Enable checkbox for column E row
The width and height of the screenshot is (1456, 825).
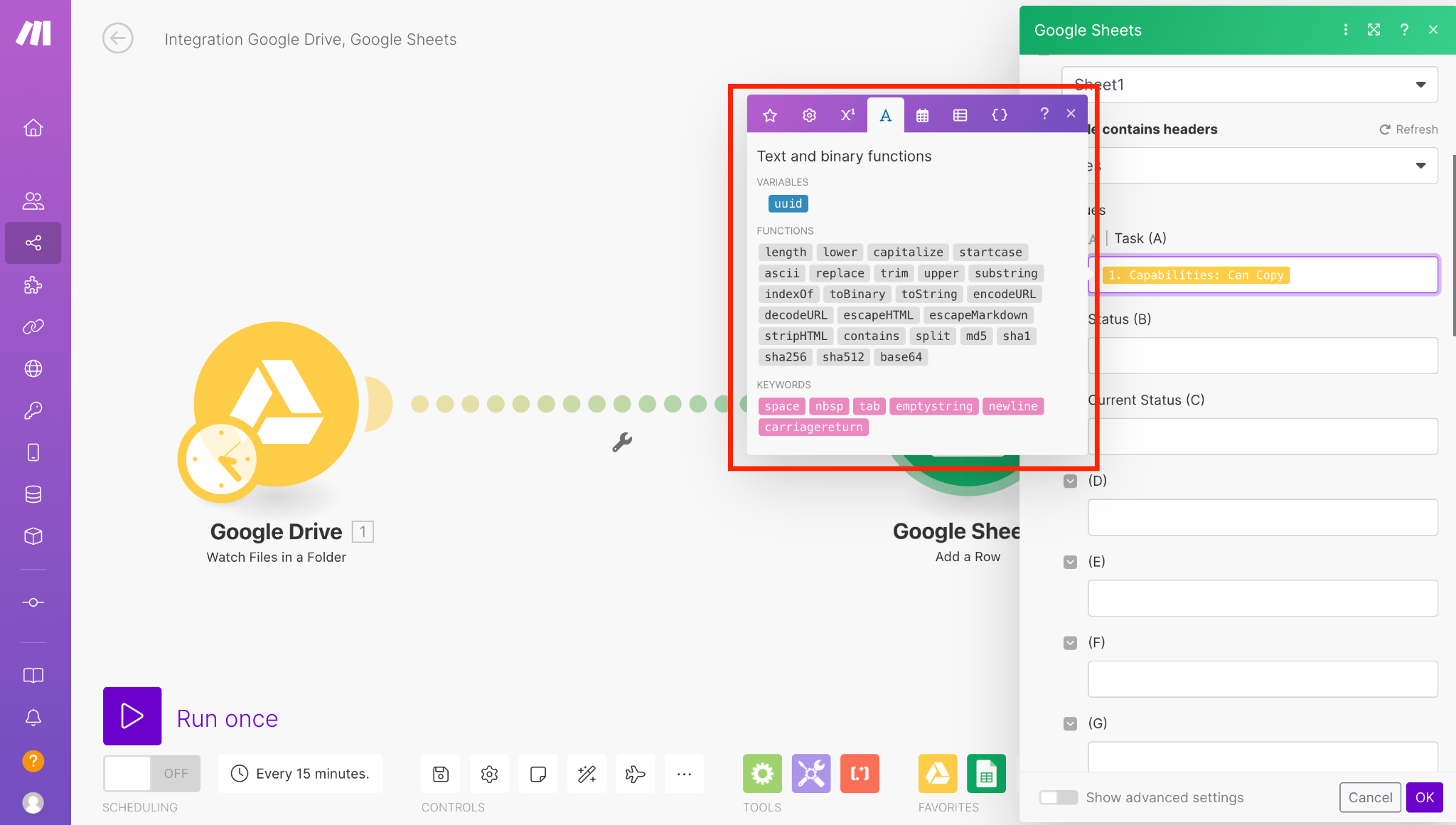pyautogui.click(x=1071, y=562)
